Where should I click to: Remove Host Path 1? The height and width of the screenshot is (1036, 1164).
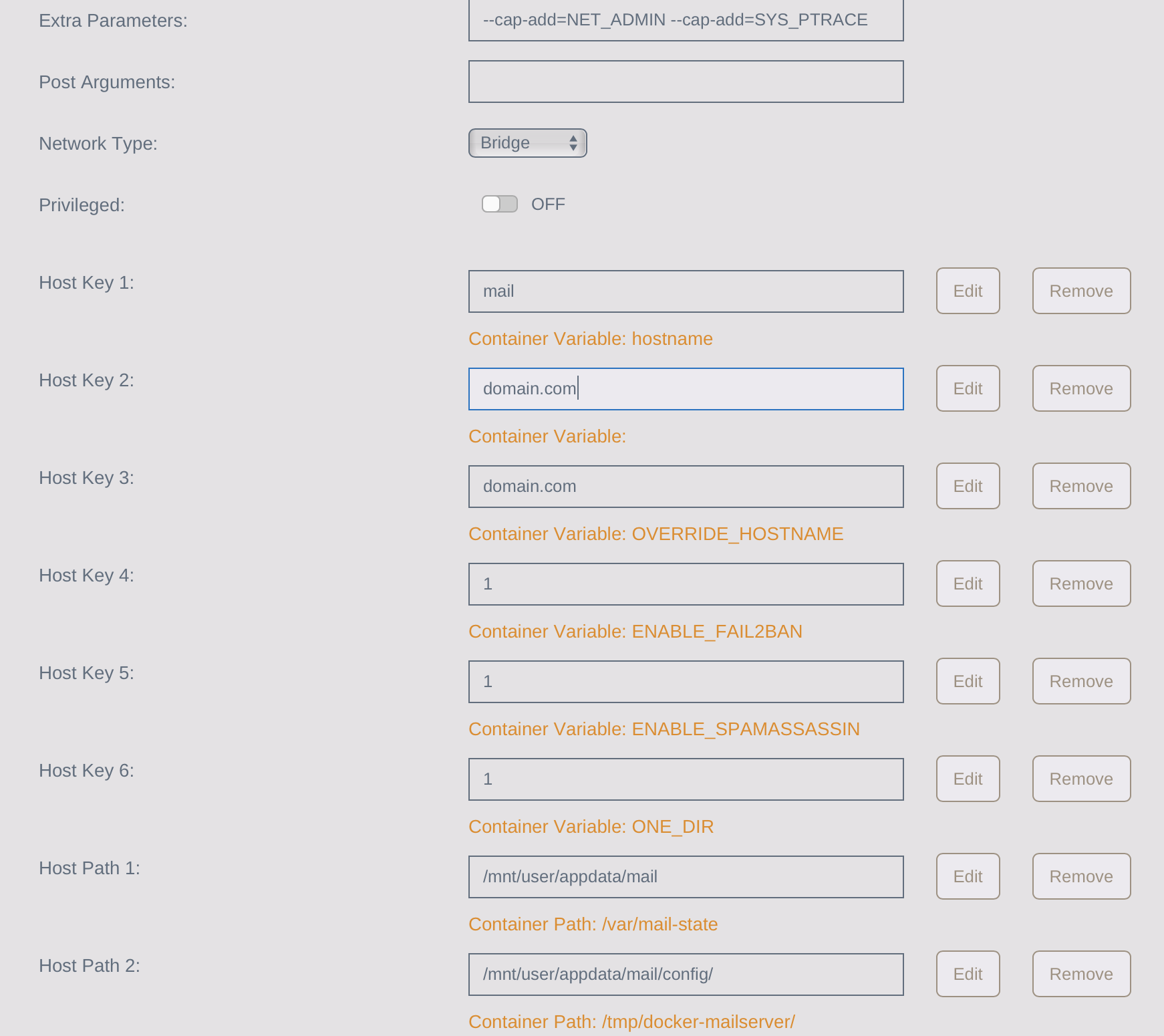[1082, 876]
